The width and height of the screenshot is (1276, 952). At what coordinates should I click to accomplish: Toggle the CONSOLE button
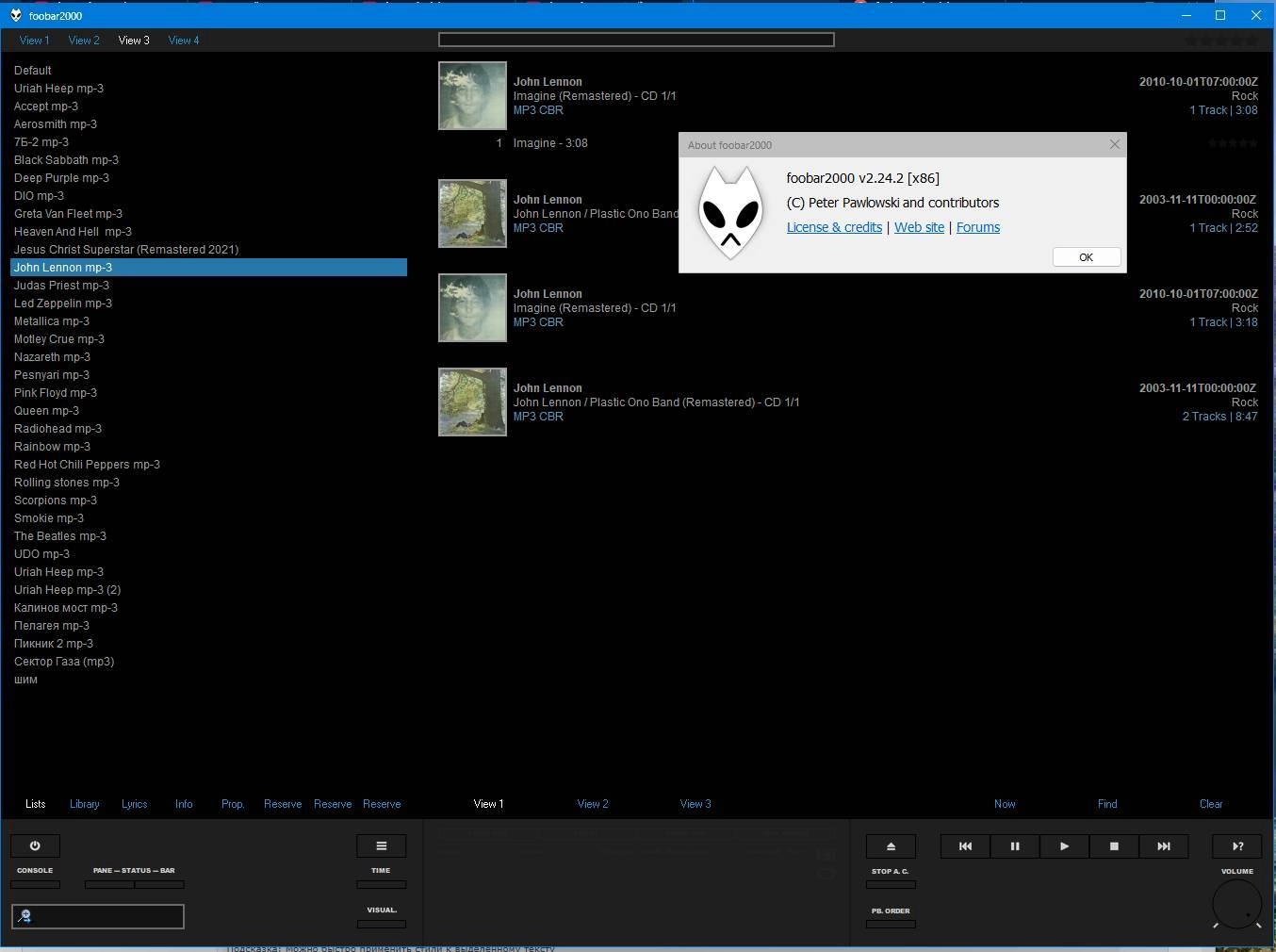pos(35,884)
